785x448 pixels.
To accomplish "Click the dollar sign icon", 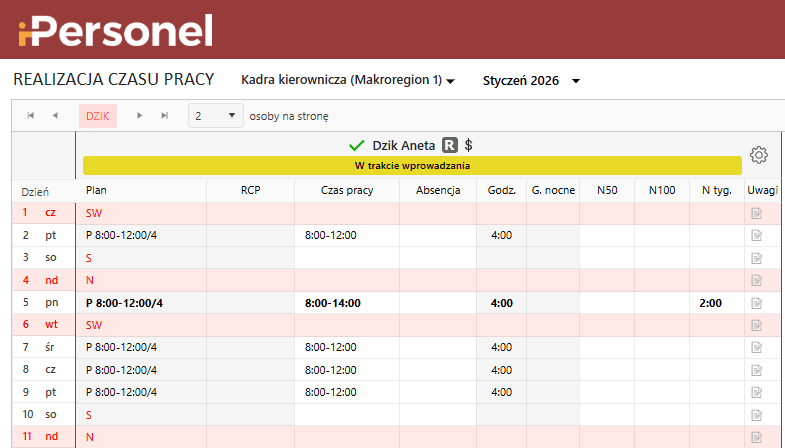I will tap(469, 145).
